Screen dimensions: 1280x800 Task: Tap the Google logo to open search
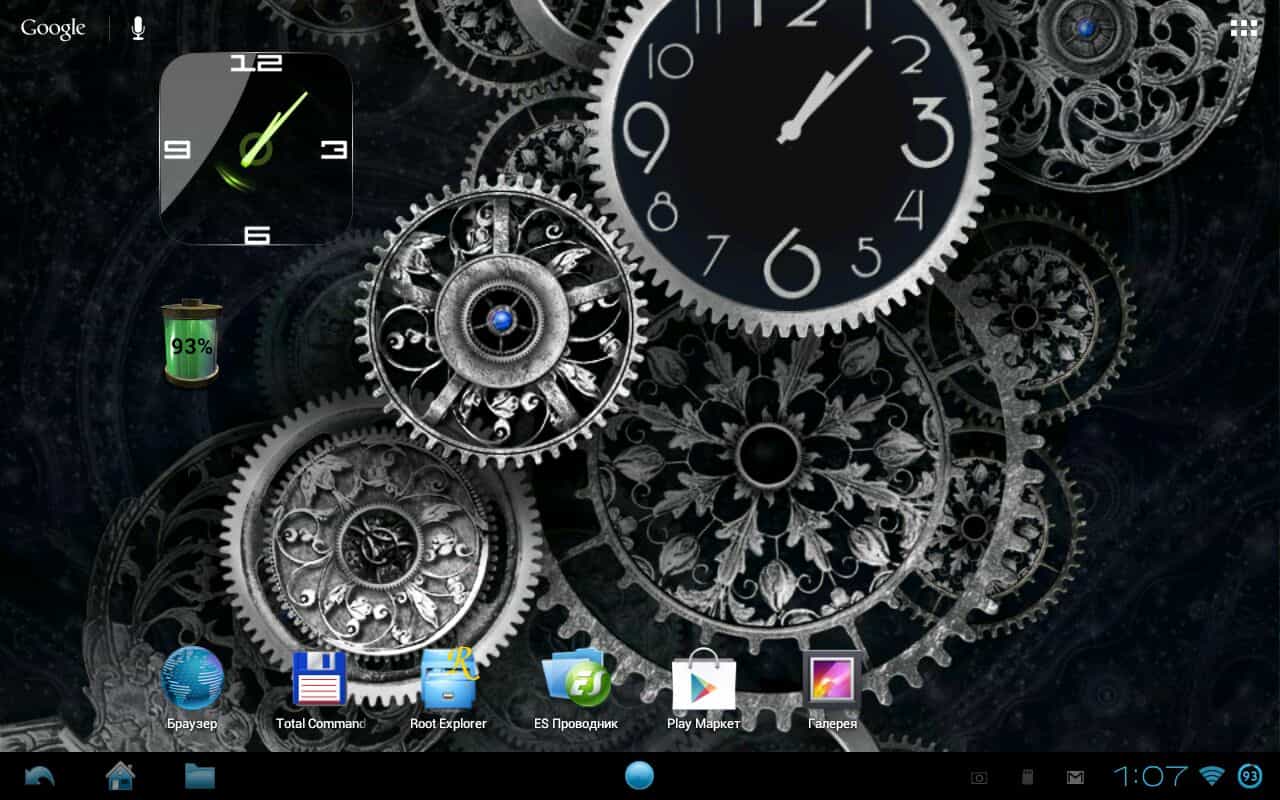52,27
